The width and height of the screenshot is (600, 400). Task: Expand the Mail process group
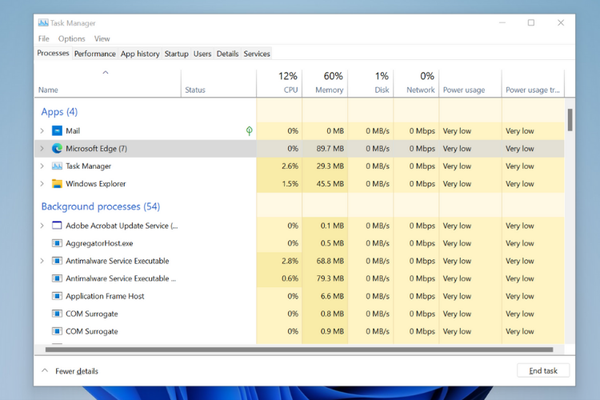pos(42,131)
